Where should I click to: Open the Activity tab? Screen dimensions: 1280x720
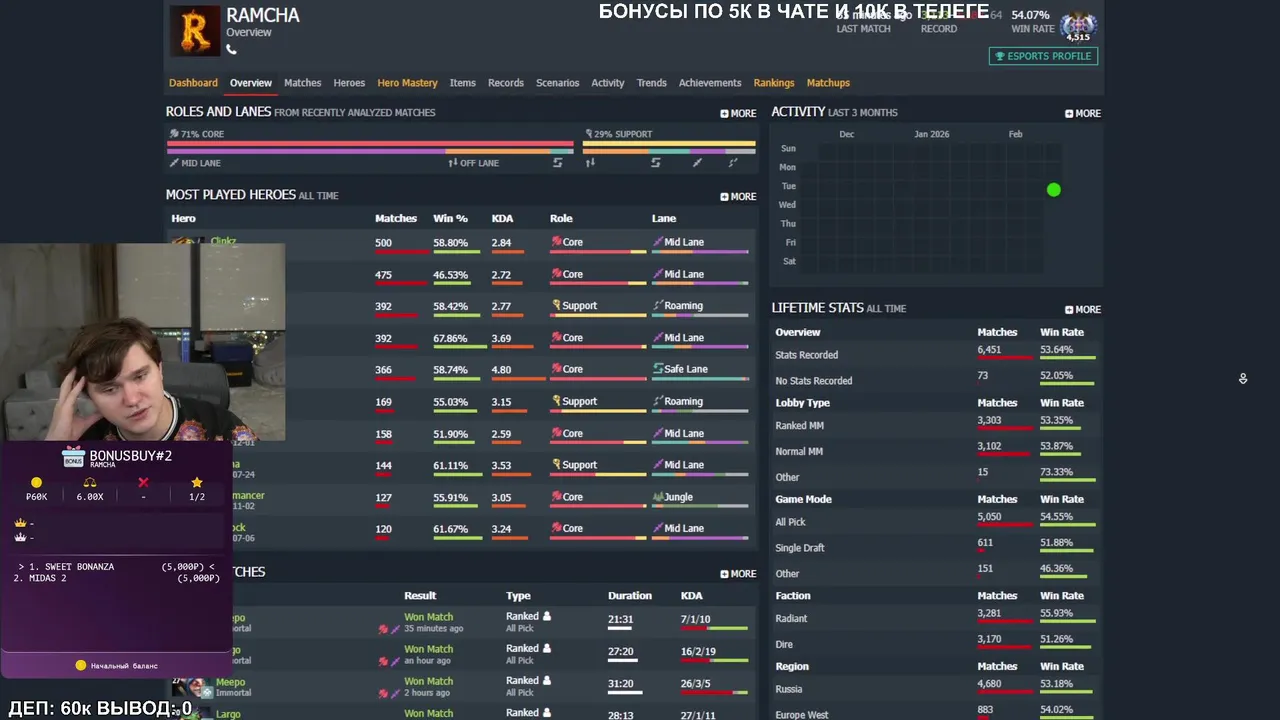(x=608, y=83)
